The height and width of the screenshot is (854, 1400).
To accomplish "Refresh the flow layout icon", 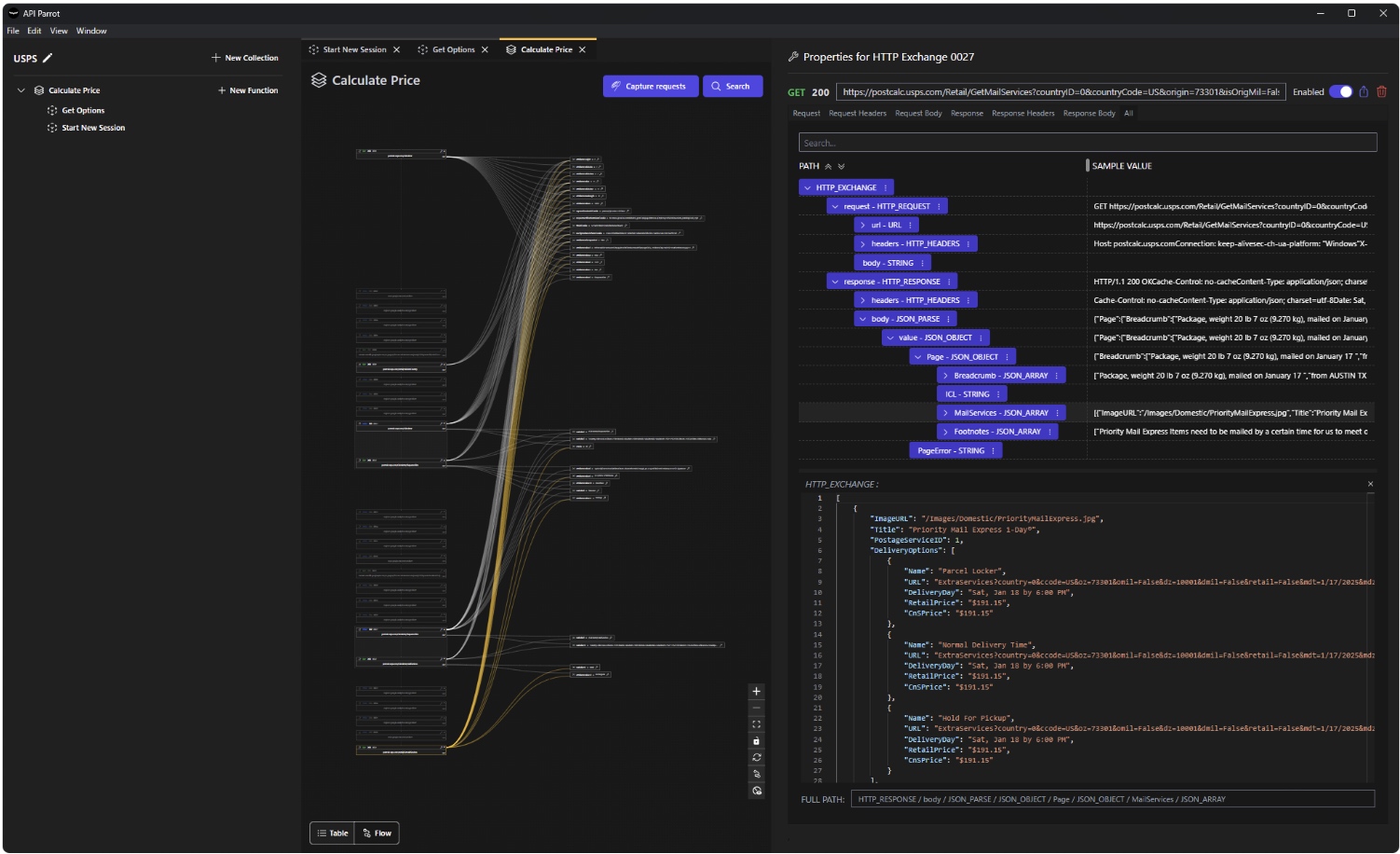I will (x=757, y=757).
